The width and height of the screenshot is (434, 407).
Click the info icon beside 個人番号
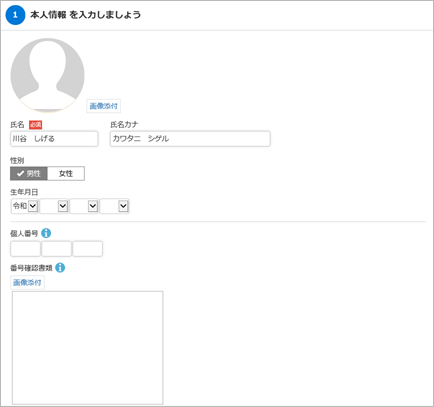(46, 233)
